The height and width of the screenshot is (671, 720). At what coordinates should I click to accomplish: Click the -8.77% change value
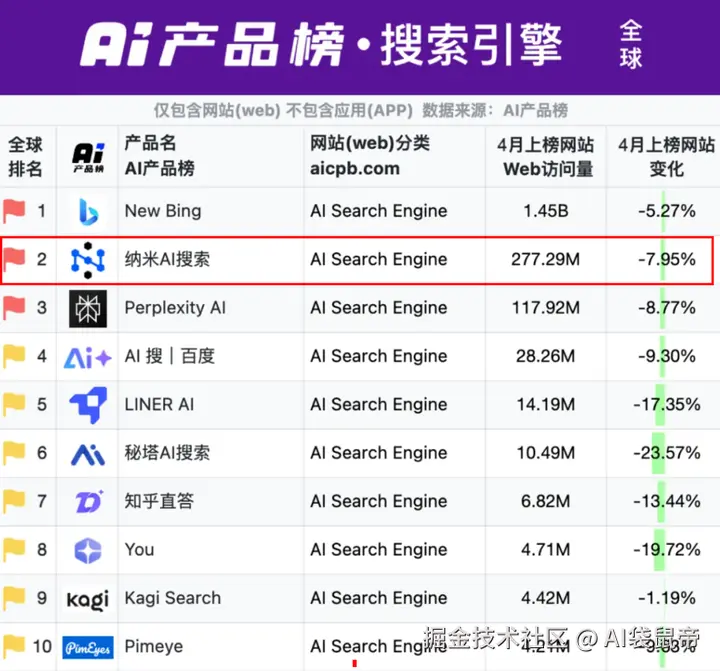667,307
